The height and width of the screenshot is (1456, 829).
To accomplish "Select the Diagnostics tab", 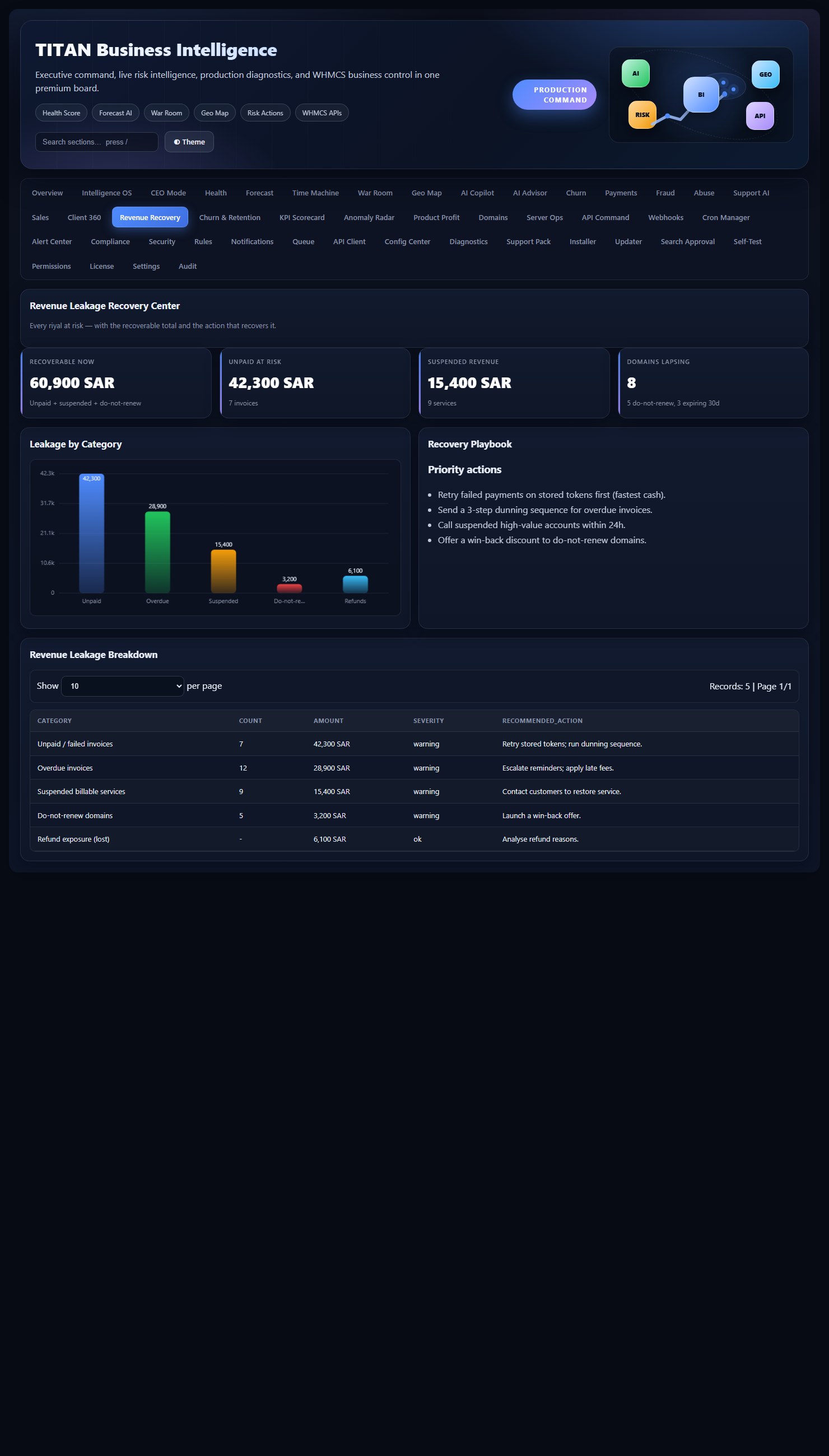I will [468, 241].
